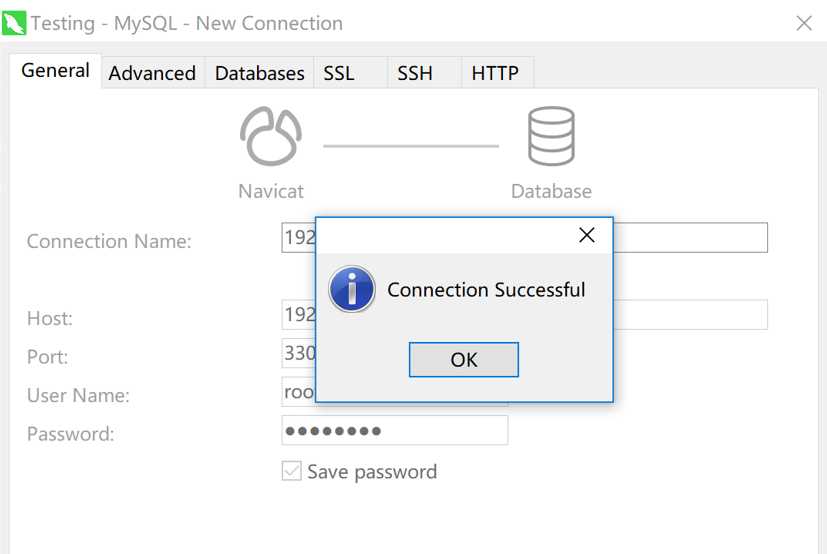Open the HTTP tab
Image resolution: width=827 pixels, height=554 pixels.
pyautogui.click(x=495, y=73)
